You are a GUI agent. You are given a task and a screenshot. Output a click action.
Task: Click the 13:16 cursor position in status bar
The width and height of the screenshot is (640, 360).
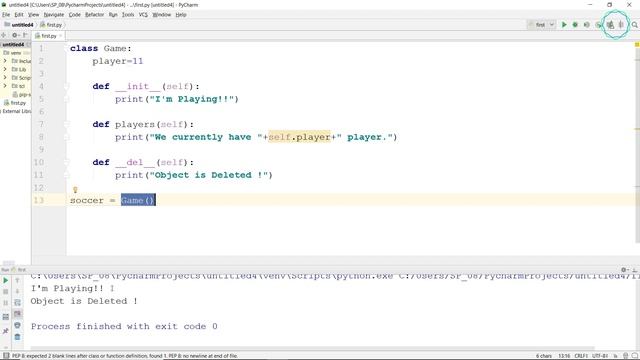coord(564,356)
